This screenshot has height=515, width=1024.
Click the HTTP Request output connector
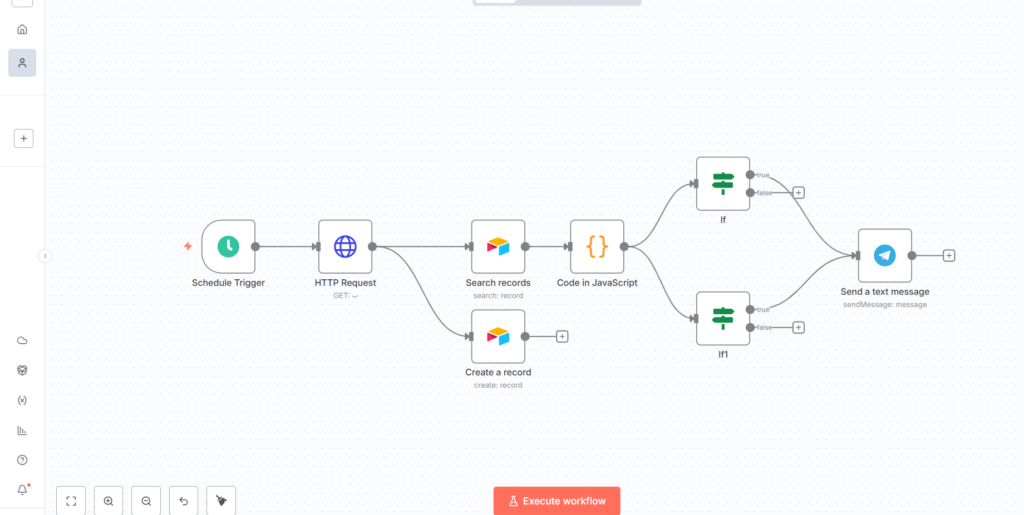372,246
